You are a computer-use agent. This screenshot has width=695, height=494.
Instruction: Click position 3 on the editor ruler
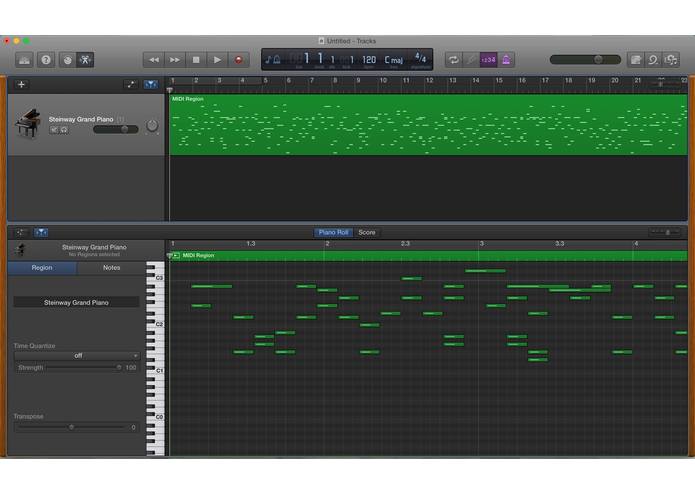click(482, 244)
